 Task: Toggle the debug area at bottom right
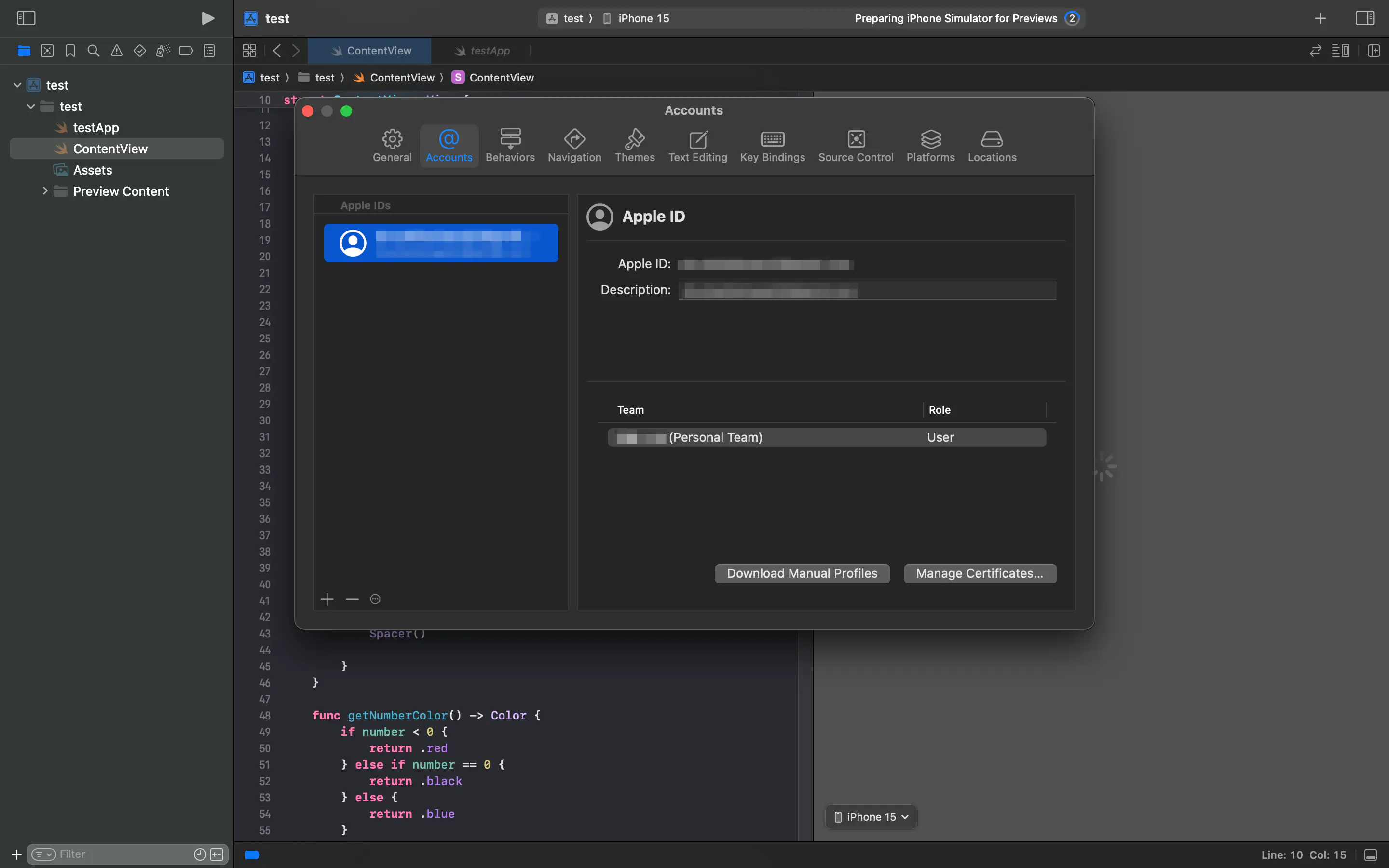pos(1371,855)
